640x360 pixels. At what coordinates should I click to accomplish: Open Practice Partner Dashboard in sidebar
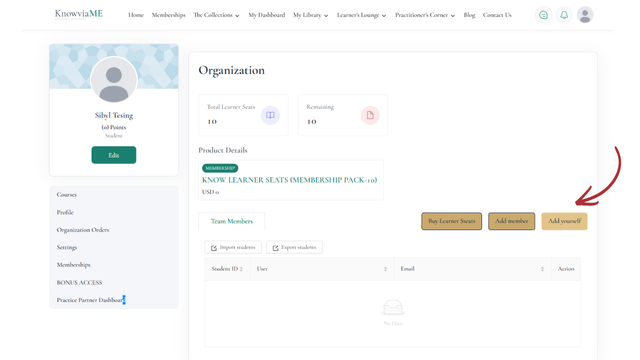point(90,300)
